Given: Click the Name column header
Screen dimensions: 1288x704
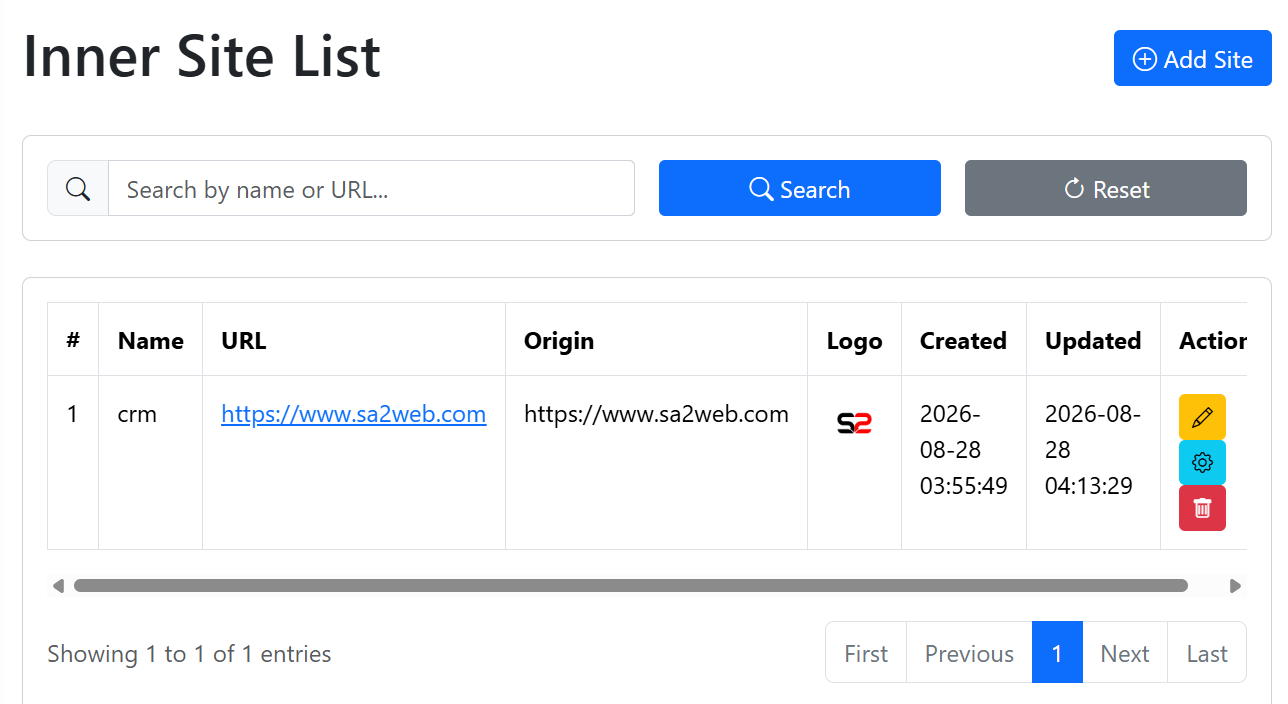Looking at the screenshot, I should pos(150,340).
